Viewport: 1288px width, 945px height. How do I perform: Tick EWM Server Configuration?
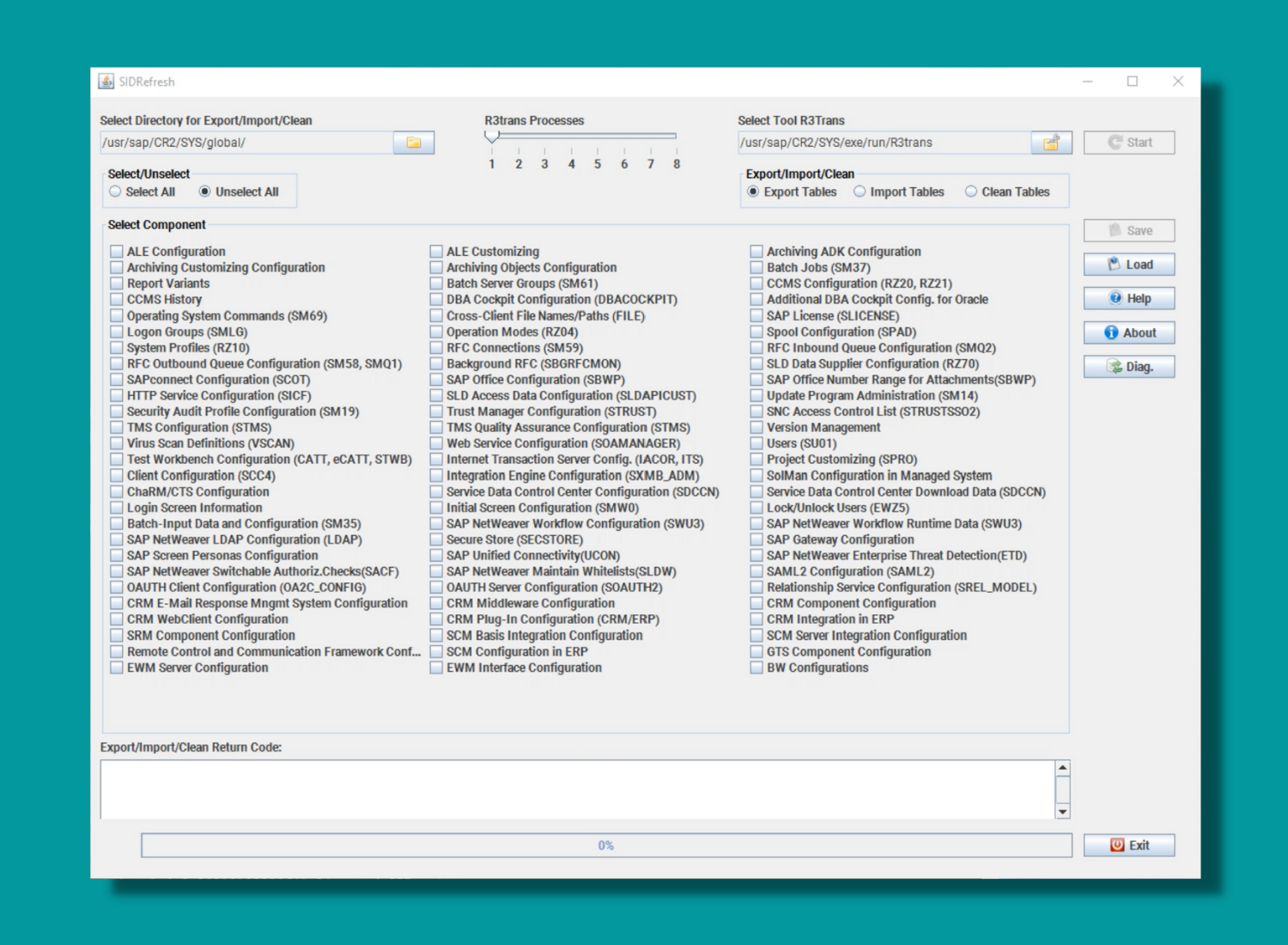tap(117, 668)
